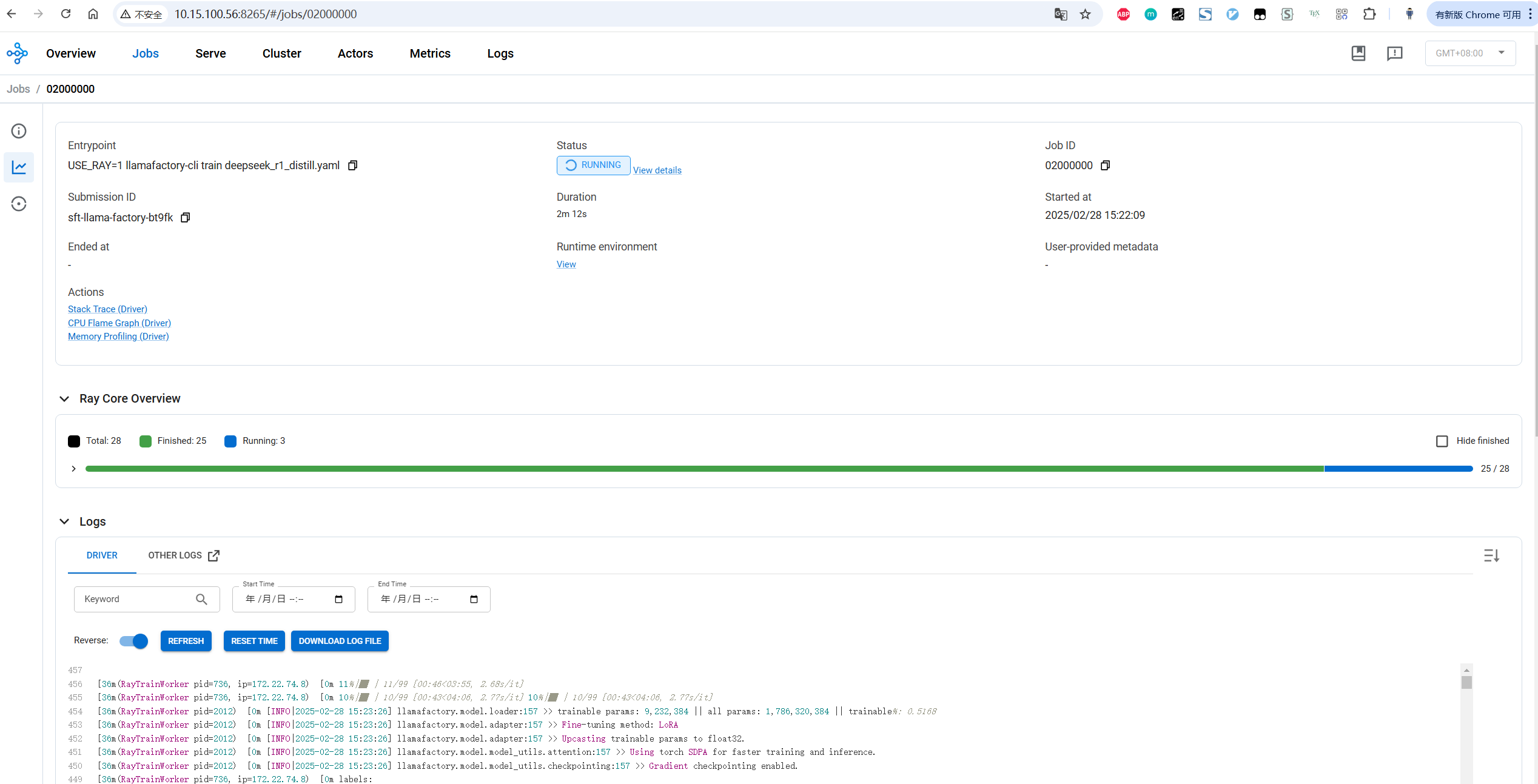Screen dimensions: 1538x784
Task: Open browser extensions puzzle icon
Action: point(1369,14)
